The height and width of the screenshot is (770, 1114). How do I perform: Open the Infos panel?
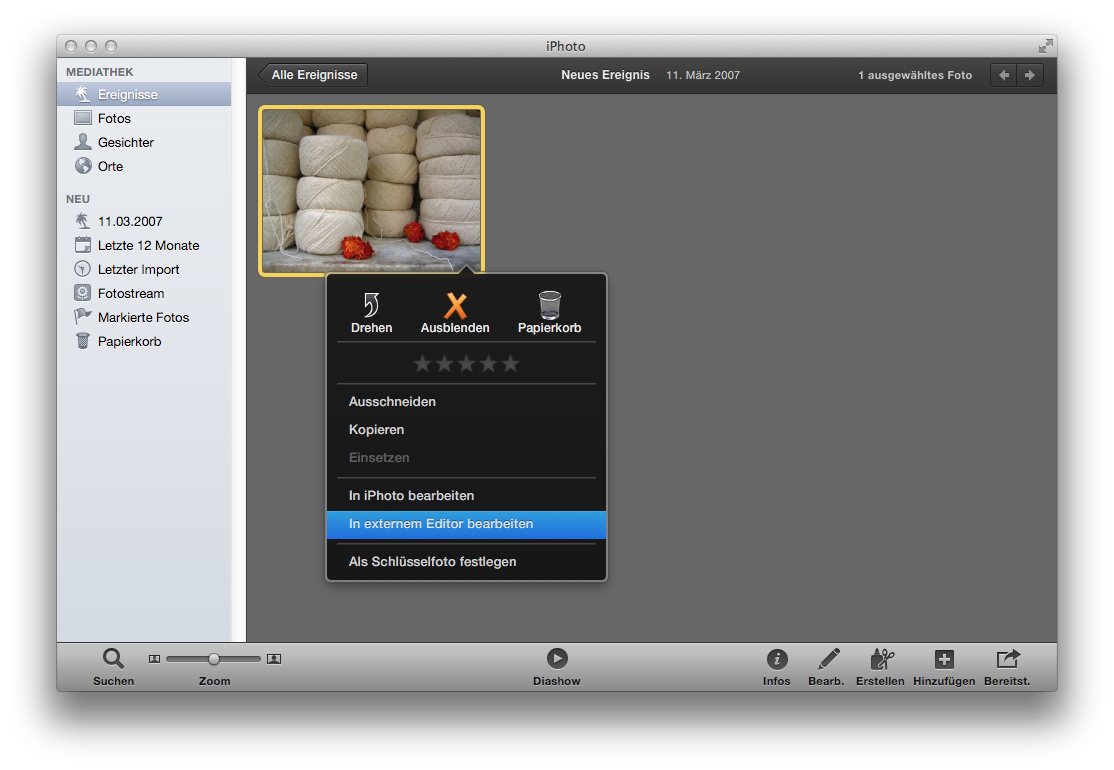point(776,659)
